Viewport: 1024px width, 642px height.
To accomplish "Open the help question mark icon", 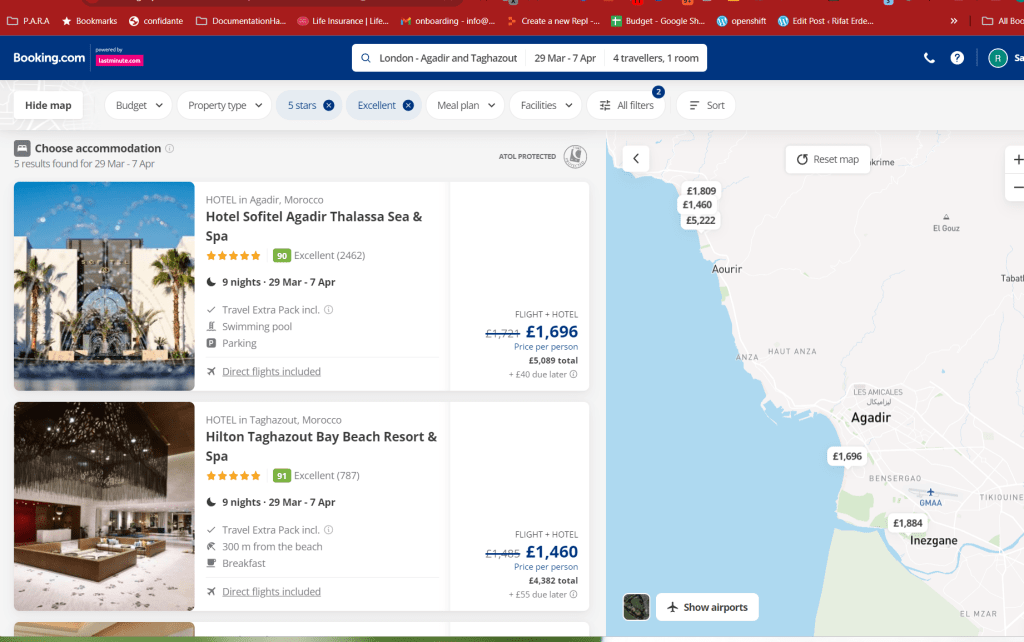I will [957, 58].
